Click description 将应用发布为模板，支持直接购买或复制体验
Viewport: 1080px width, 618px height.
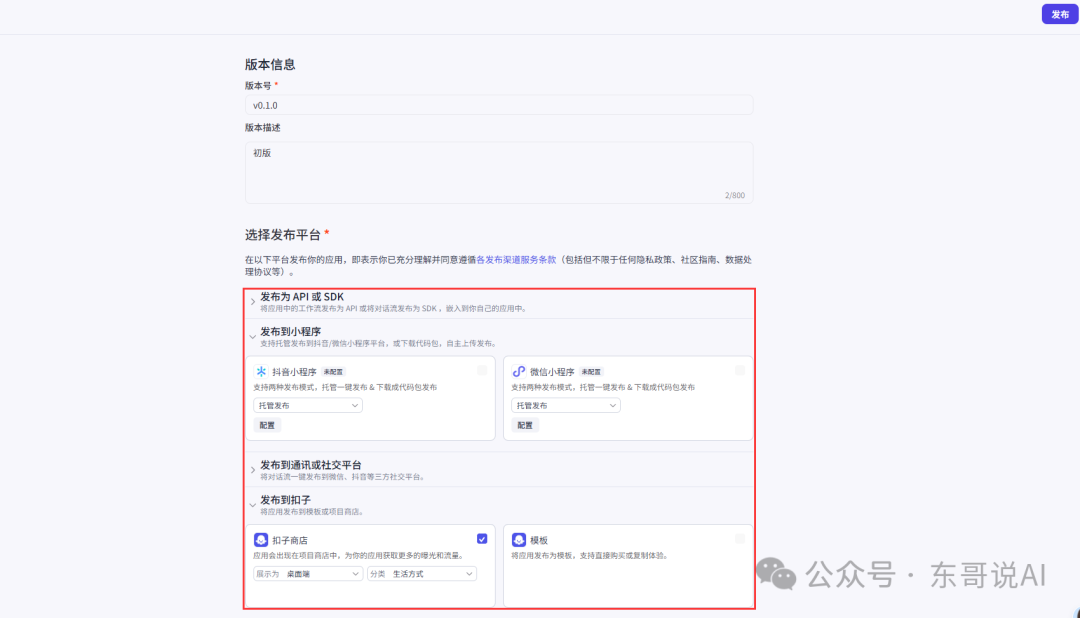coord(590,555)
